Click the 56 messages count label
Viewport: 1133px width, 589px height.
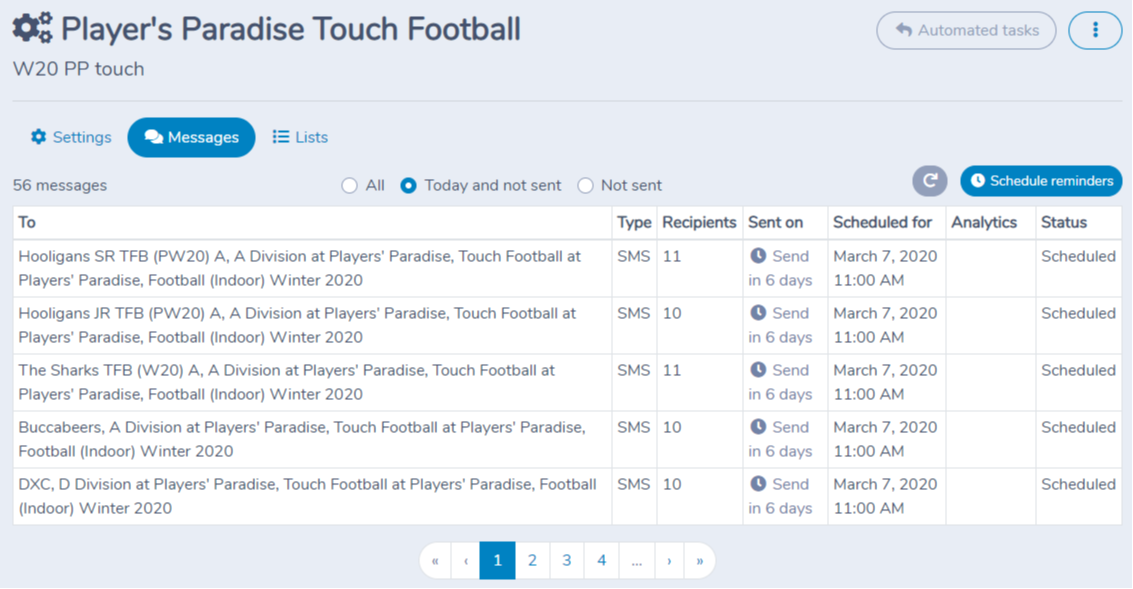coord(60,186)
